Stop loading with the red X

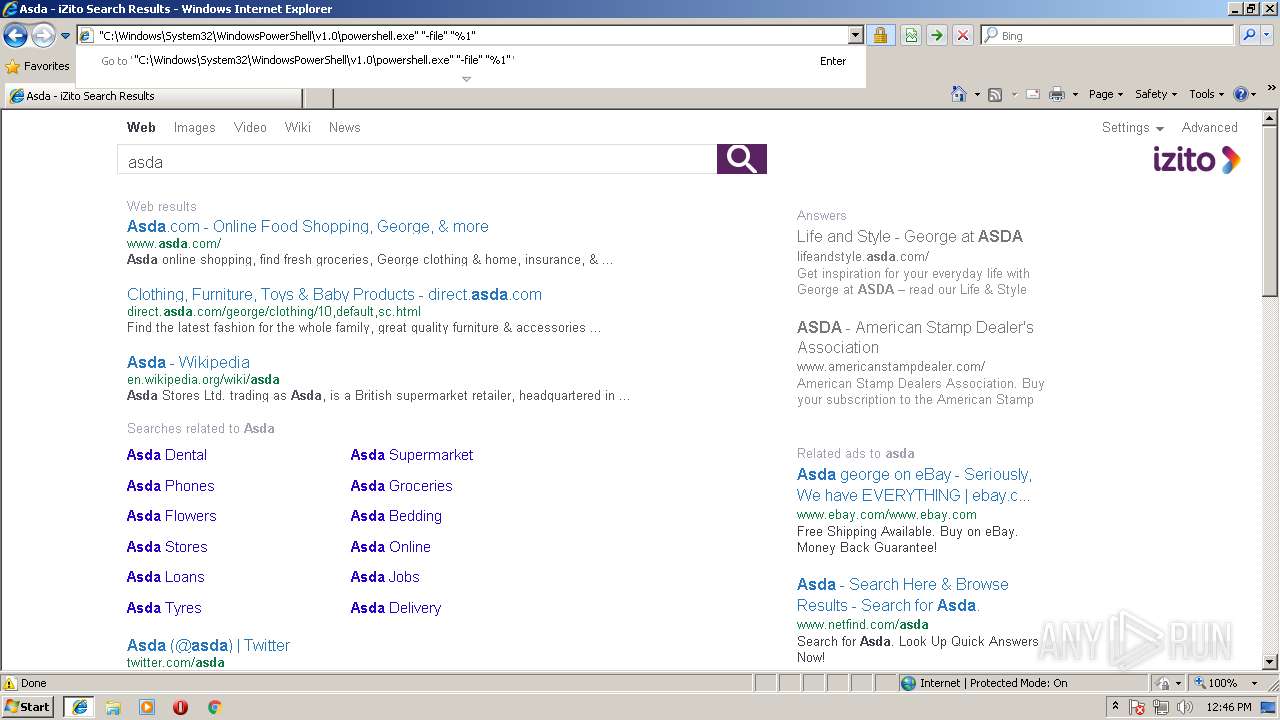pos(962,36)
